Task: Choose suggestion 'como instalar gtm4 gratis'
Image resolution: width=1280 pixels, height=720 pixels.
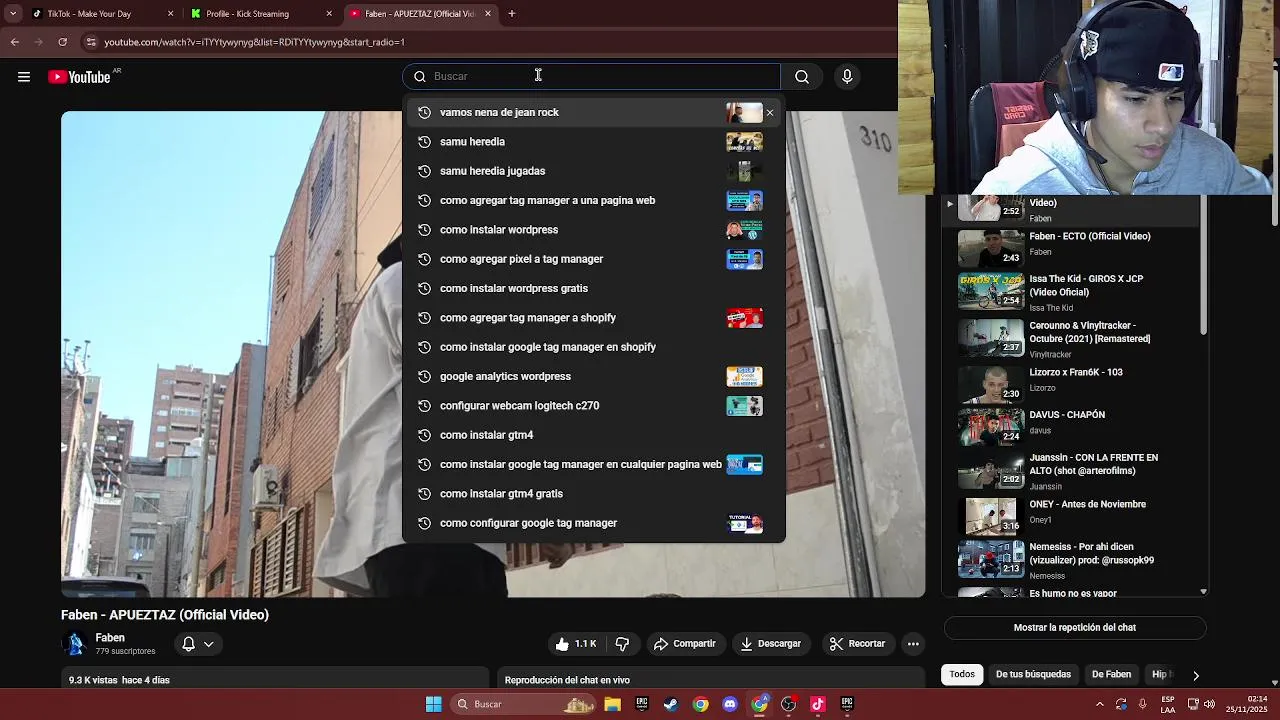Action: tap(594, 494)
